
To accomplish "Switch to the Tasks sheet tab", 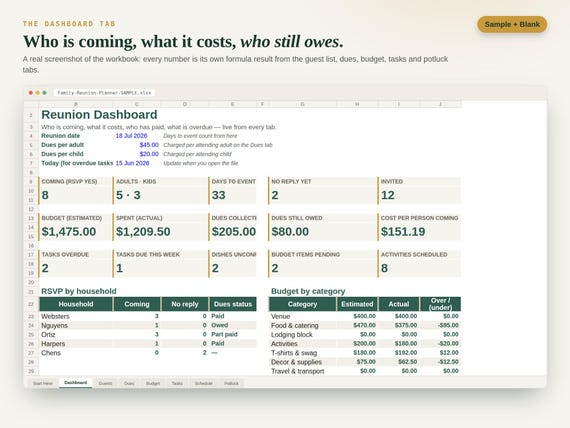I will (177, 383).
